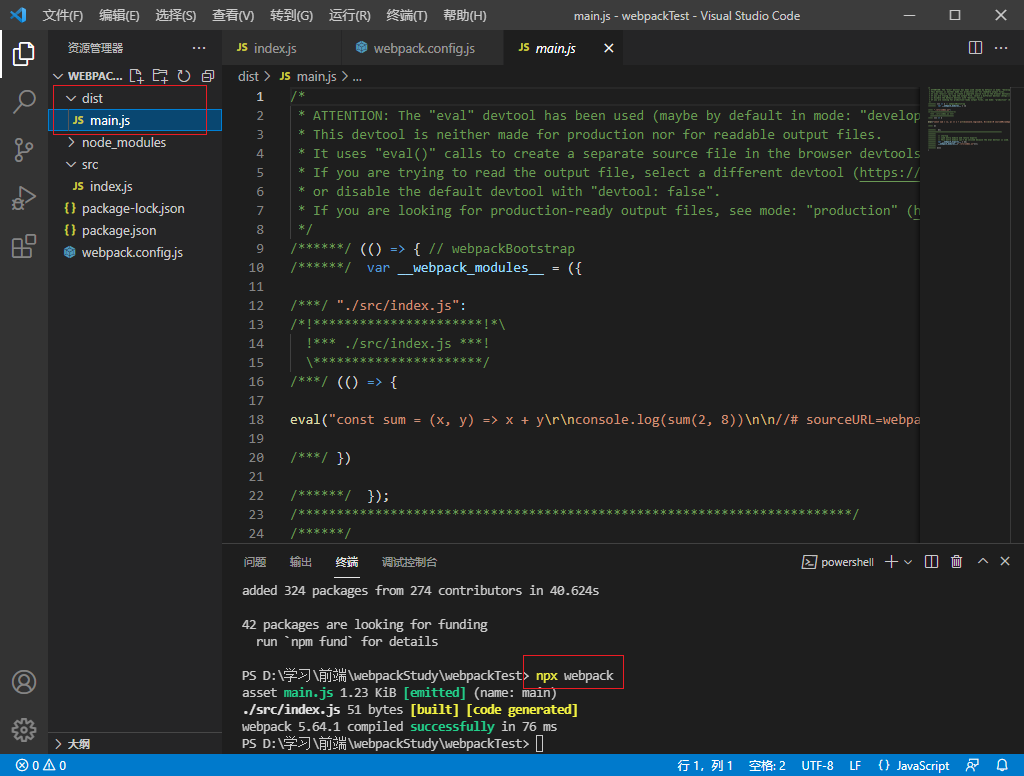Viewport: 1024px width, 776px height.
Task: Open the 运行(R) menu
Action: coord(349,16)
